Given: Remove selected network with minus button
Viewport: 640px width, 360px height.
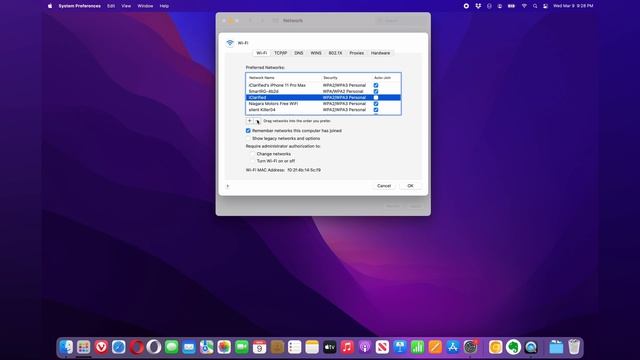Looking at the screenshot, I should [257, 121].
